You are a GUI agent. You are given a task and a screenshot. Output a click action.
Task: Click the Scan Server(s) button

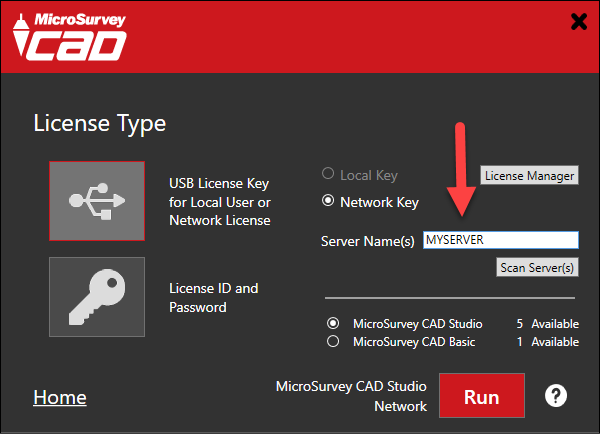[x=537, y=267]
